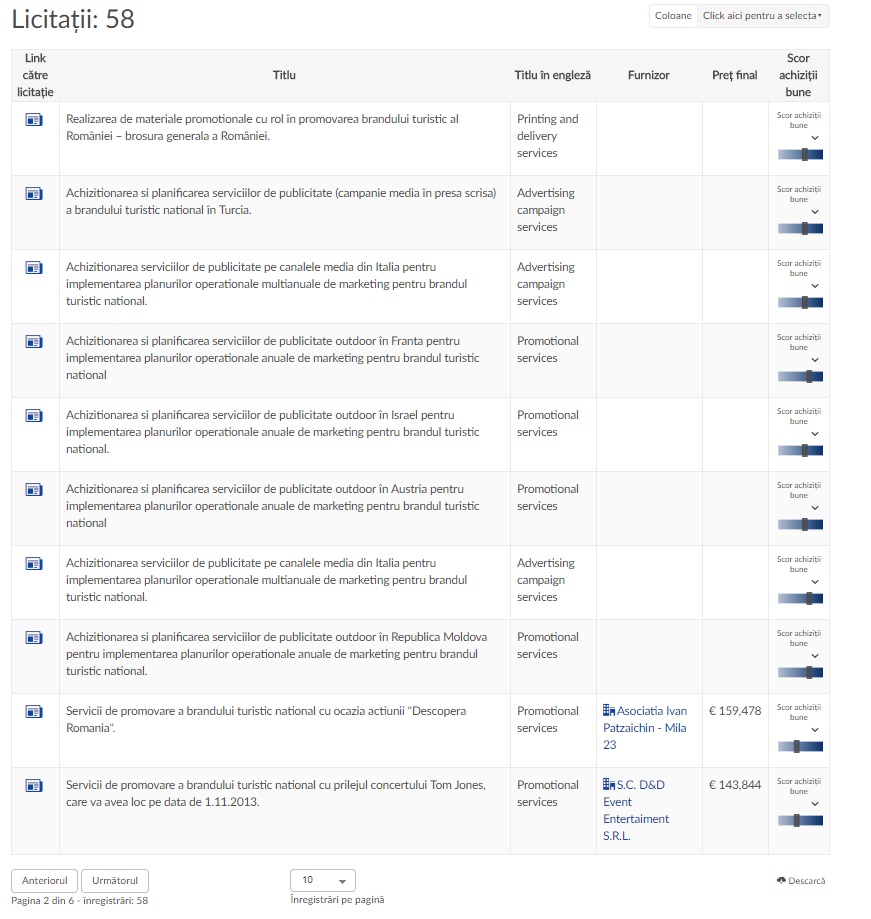Image resolution: width=871 pixels, height=919 pixels.
Task: Expand score chevron in the Romania brochure row
Action: point(815,139)
